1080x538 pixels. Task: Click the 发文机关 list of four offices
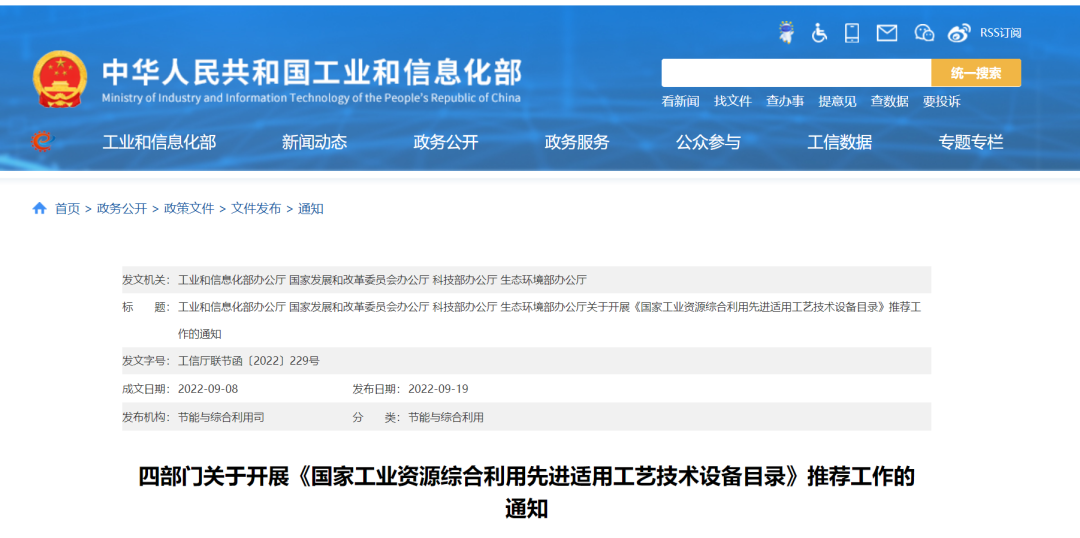tap(382, 280)
